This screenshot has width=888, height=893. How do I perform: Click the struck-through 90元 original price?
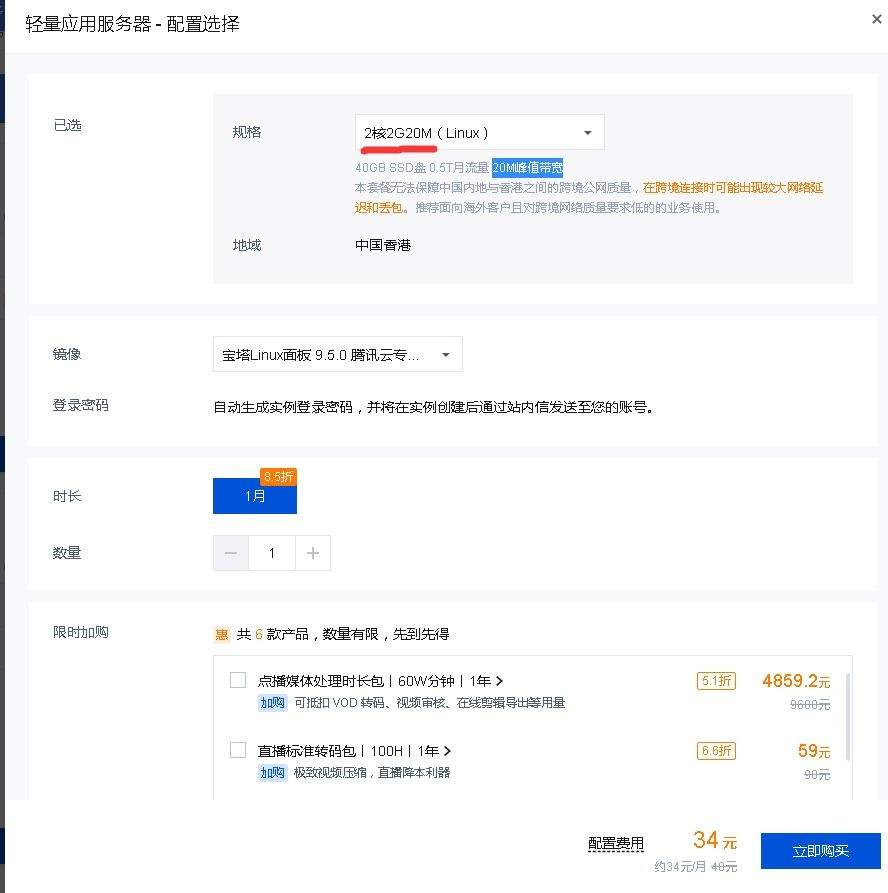tap(817, 775)
